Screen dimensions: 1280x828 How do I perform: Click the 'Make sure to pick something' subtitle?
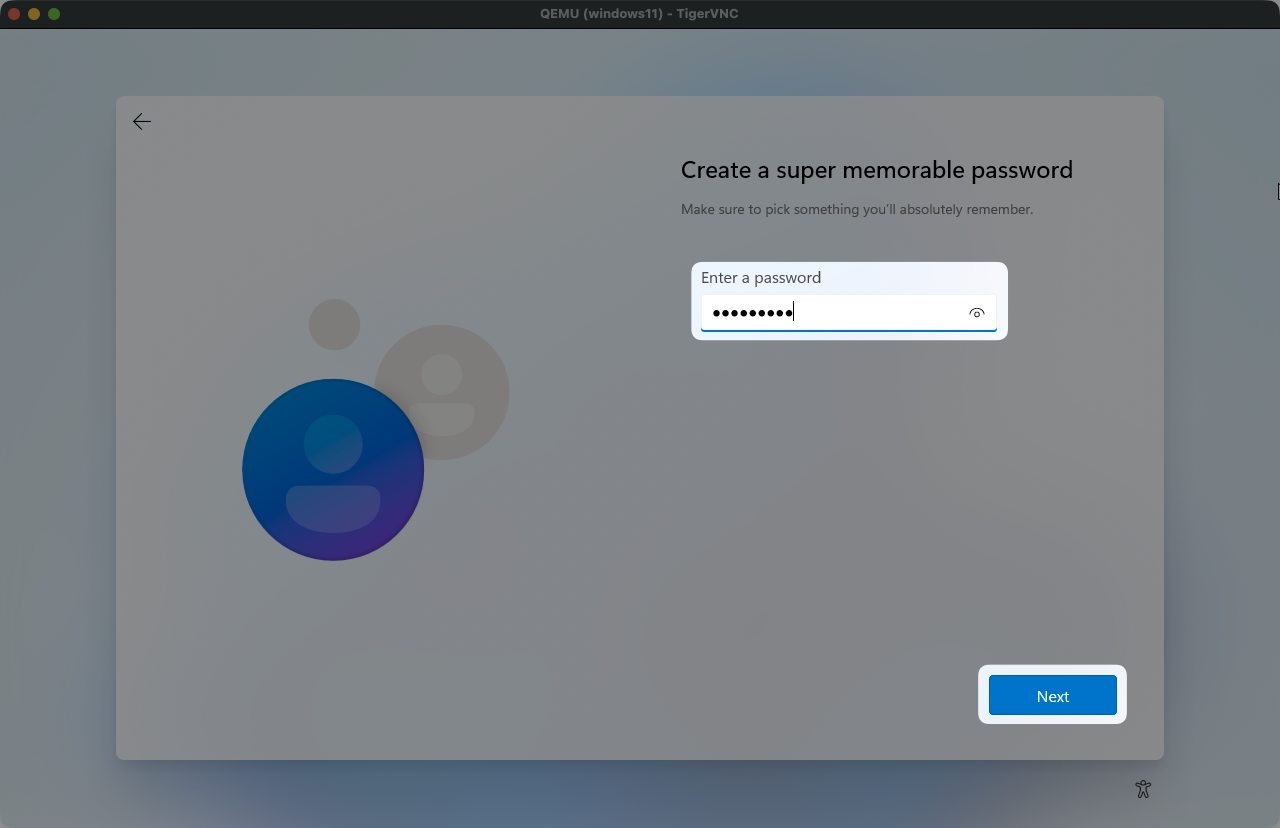(856, 210)
